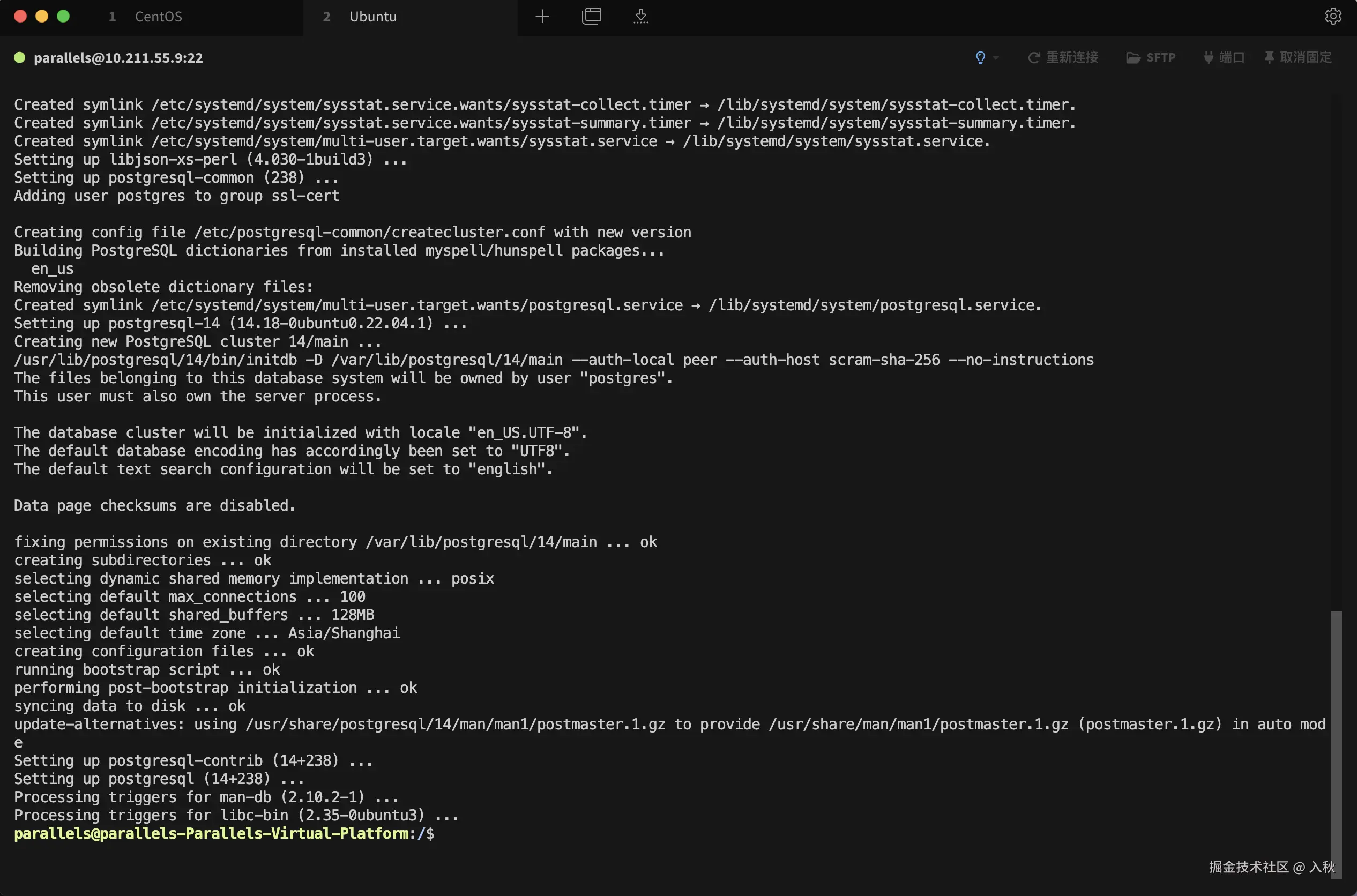Click the blue lightbulb hint icon
This screenshot has width=1357, height=896.
point(980,58)
